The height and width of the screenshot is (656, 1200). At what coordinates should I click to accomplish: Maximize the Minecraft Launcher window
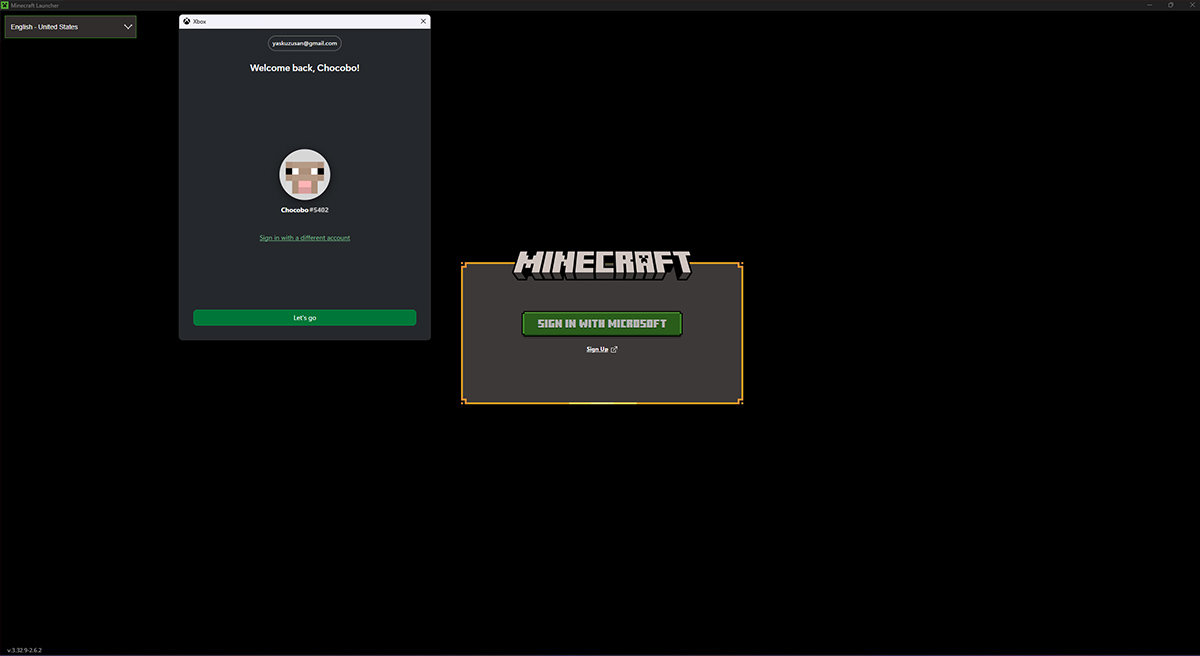click(x=1171, y=5)
